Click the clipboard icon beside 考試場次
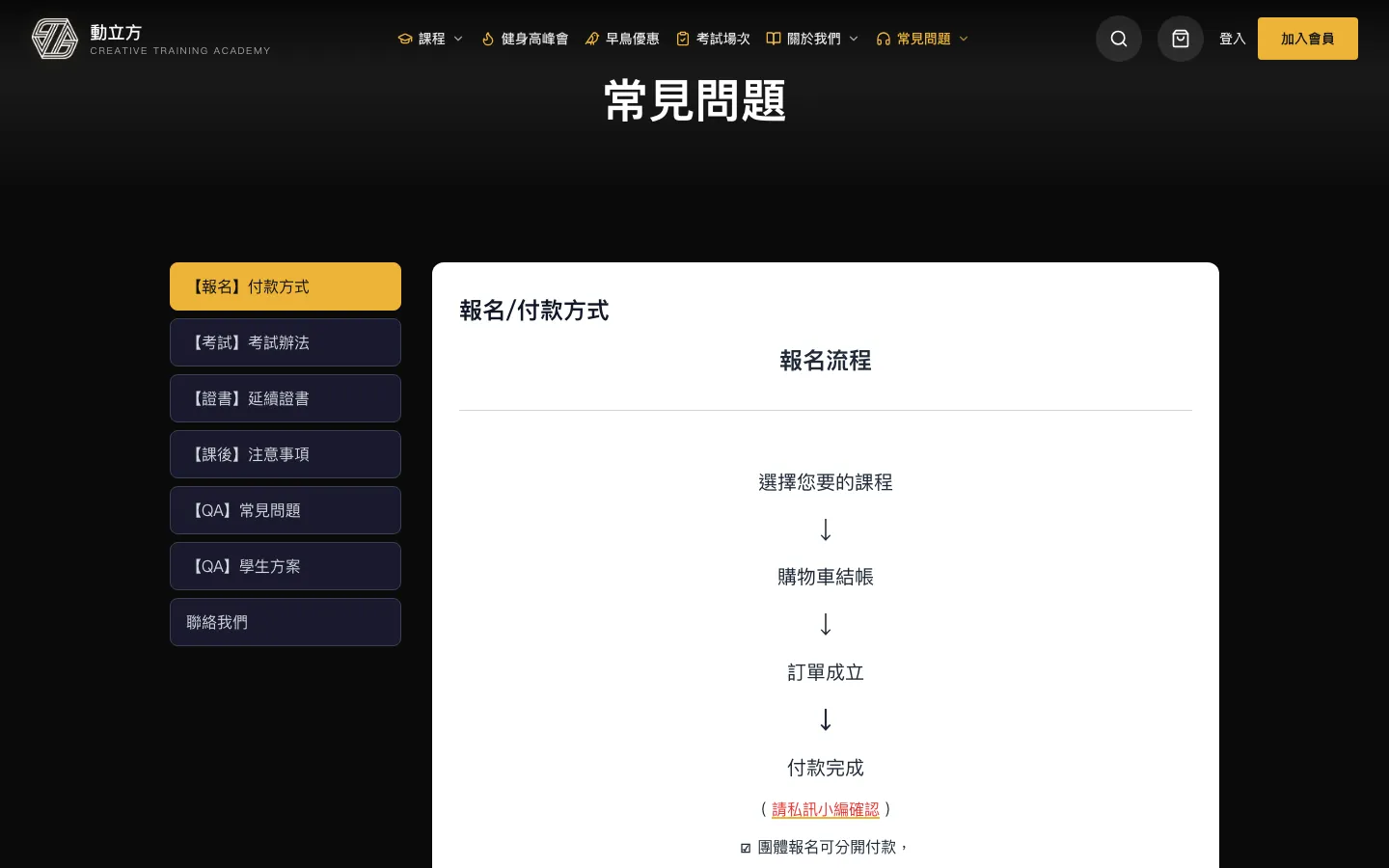Viewport: 1389px width, 868px height. click(x=683, y=39)
